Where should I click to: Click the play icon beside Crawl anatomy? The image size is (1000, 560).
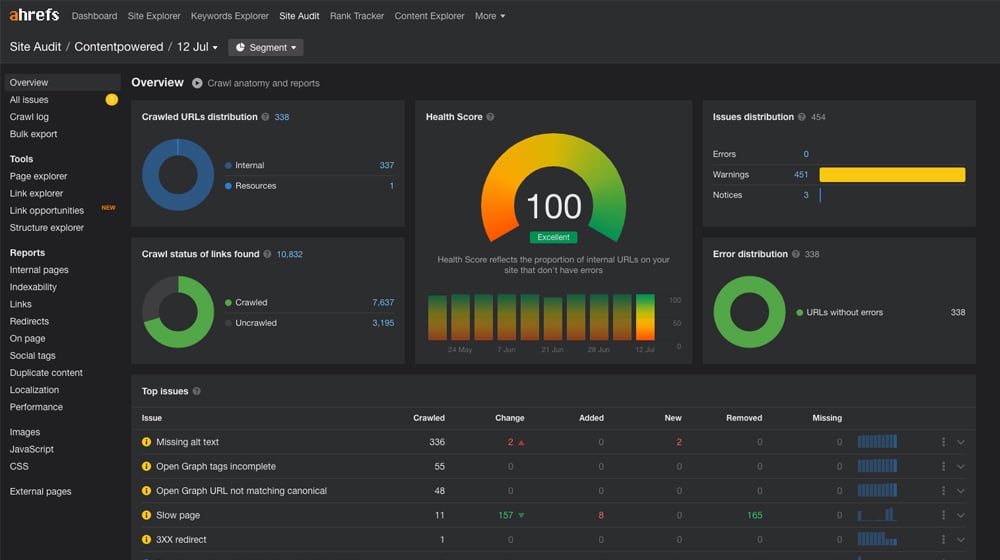197,83
